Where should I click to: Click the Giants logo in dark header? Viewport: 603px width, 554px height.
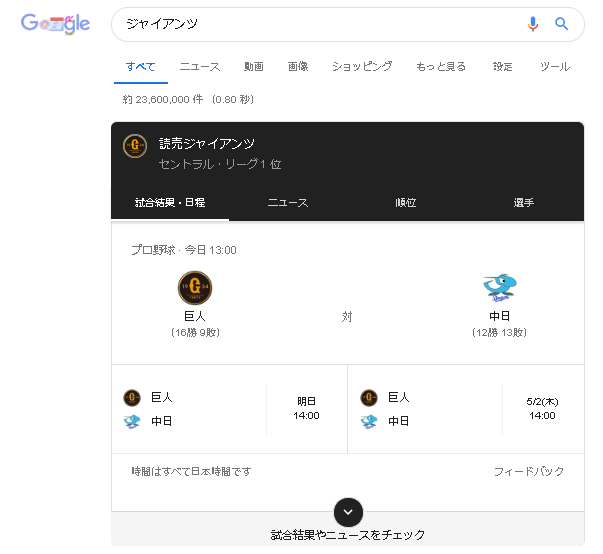[135, 146]
